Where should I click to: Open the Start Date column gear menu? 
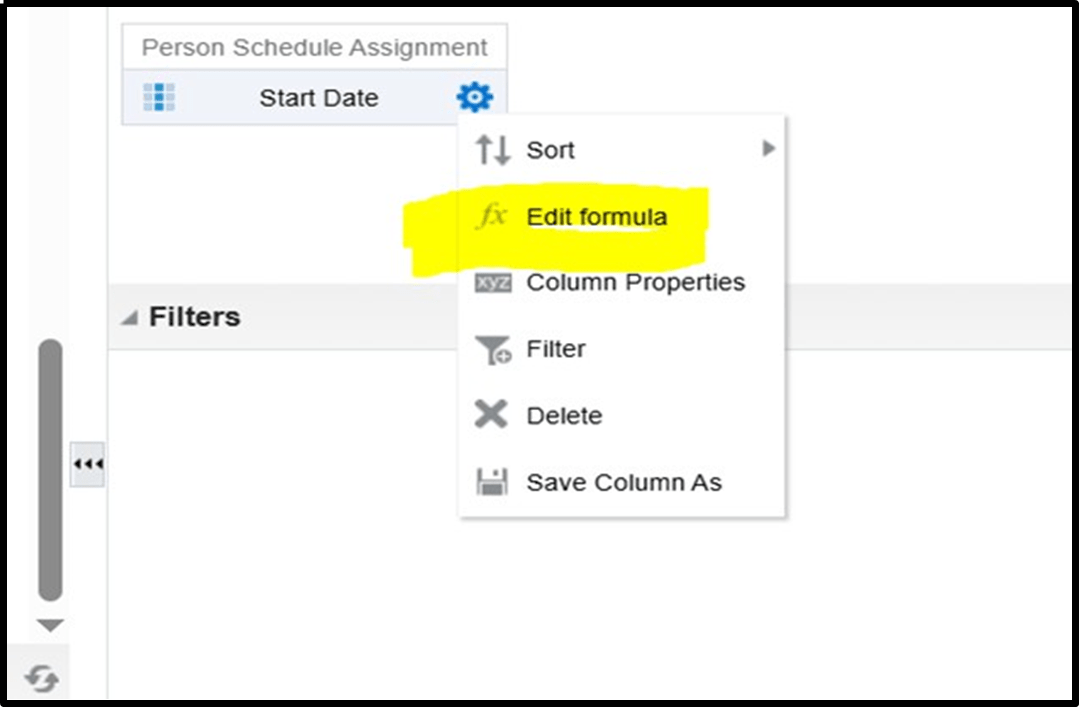tap(475, 96)
